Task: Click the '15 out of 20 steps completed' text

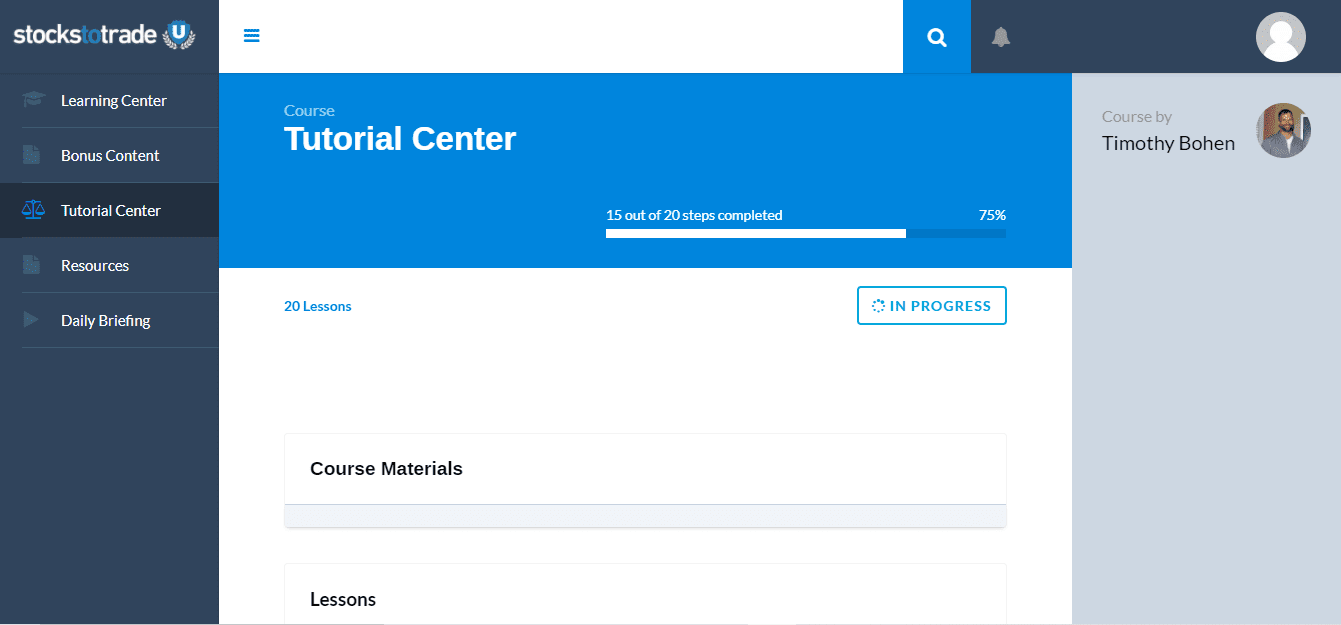Action: pos(694,215)
